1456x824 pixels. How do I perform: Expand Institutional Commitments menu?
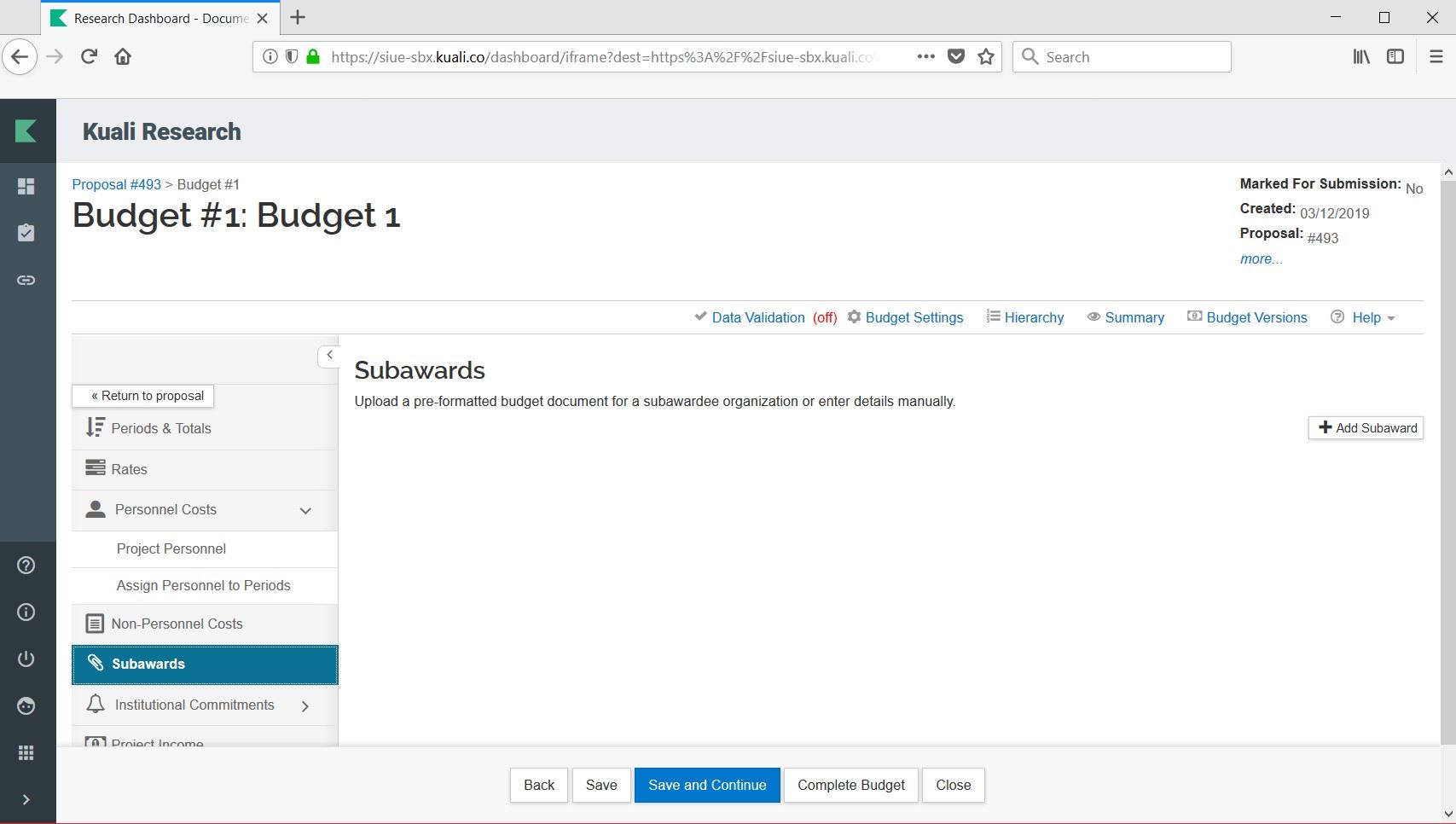305,705
